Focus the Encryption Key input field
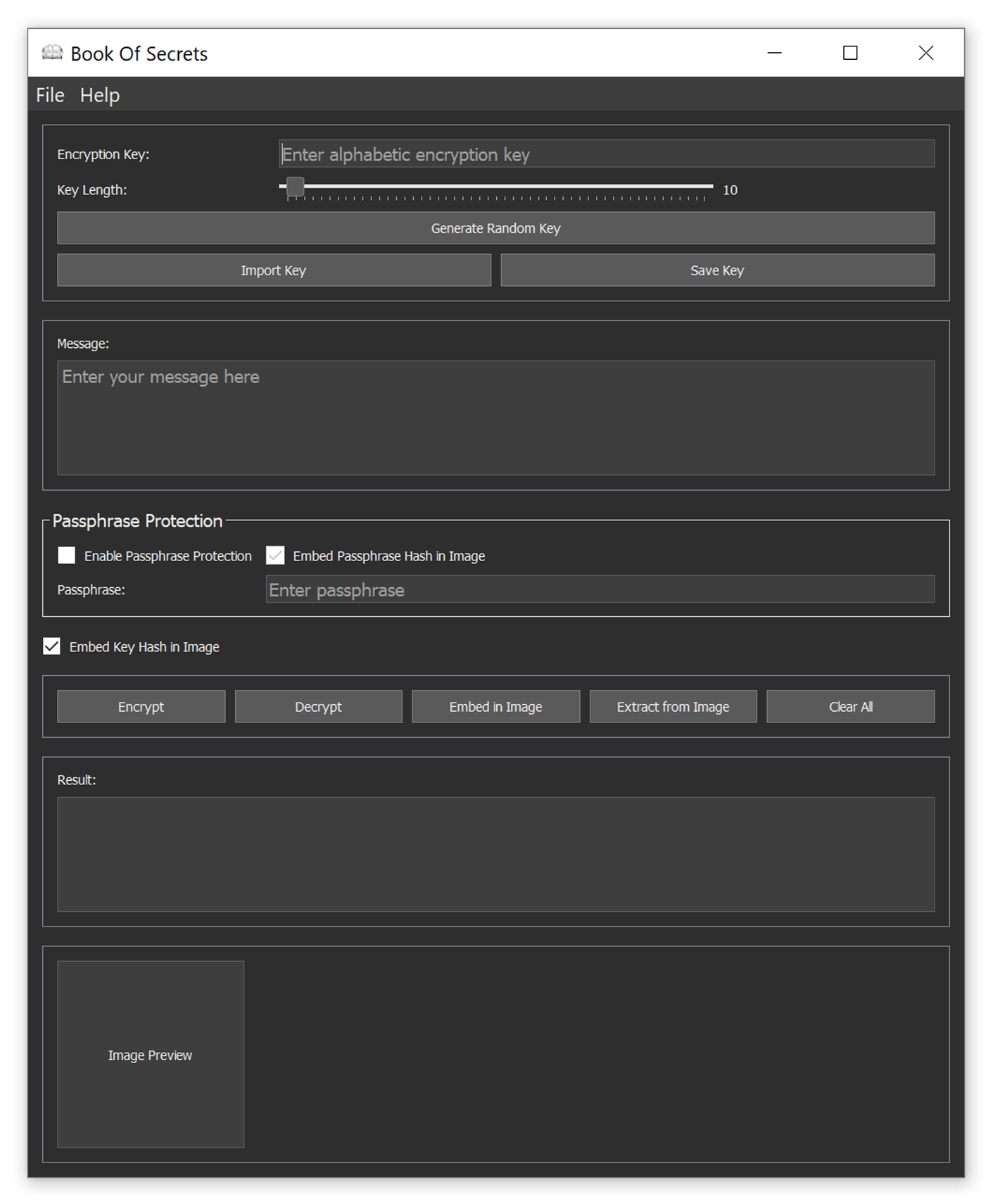The height and width of the screenshot is (1204, 993). point(607,154)
